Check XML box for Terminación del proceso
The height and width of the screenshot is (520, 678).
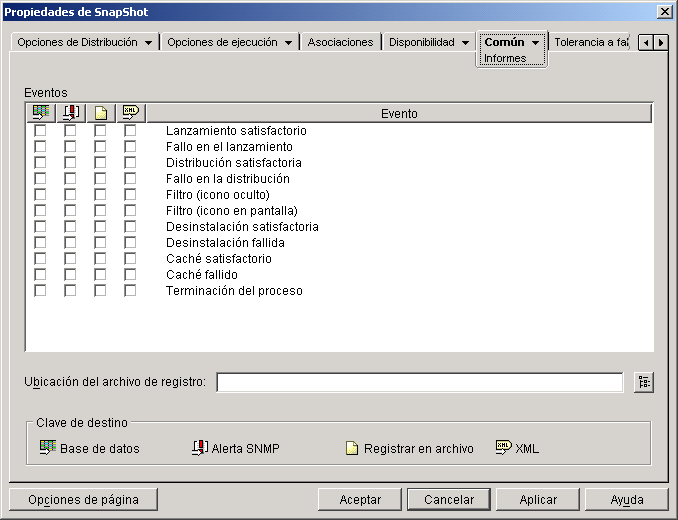click(x=130, y=290)
